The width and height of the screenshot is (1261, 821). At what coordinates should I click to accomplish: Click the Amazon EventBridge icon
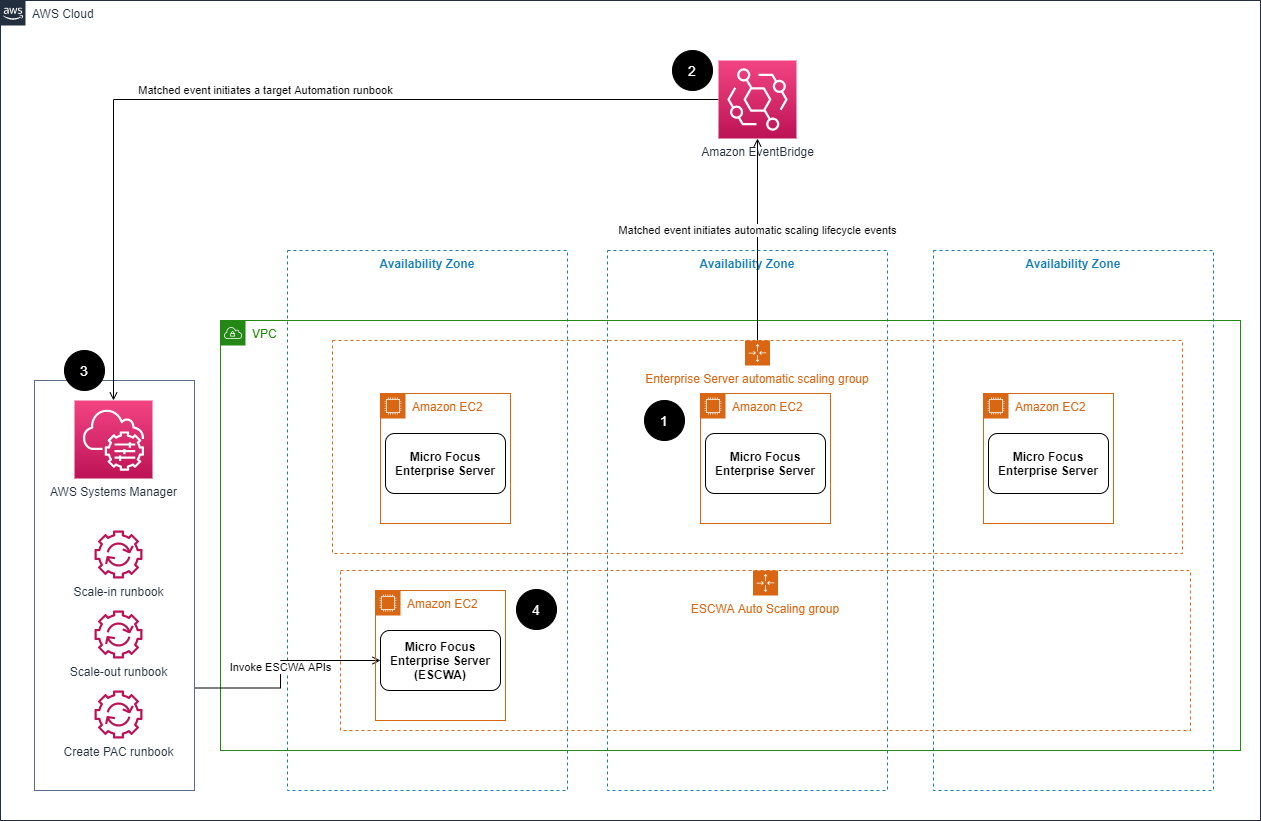(x=757, y=99)
